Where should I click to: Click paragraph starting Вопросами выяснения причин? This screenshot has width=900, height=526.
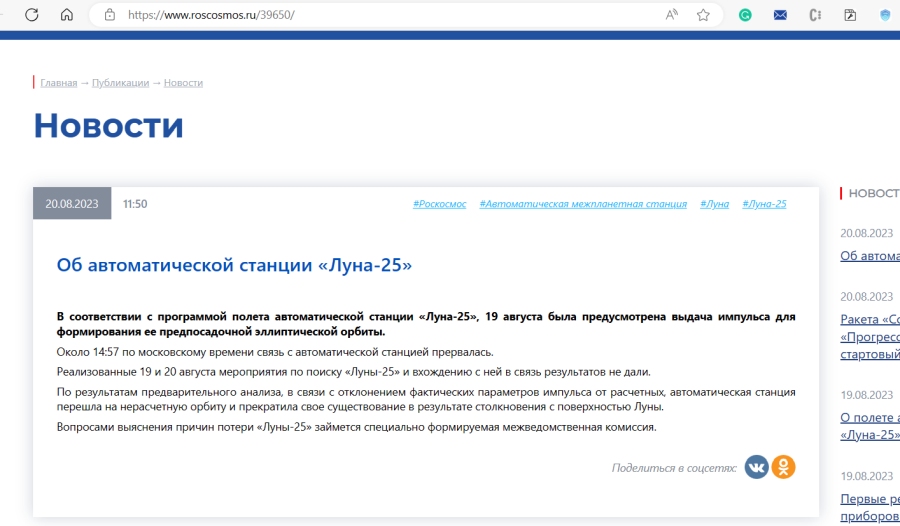[356, 427]
